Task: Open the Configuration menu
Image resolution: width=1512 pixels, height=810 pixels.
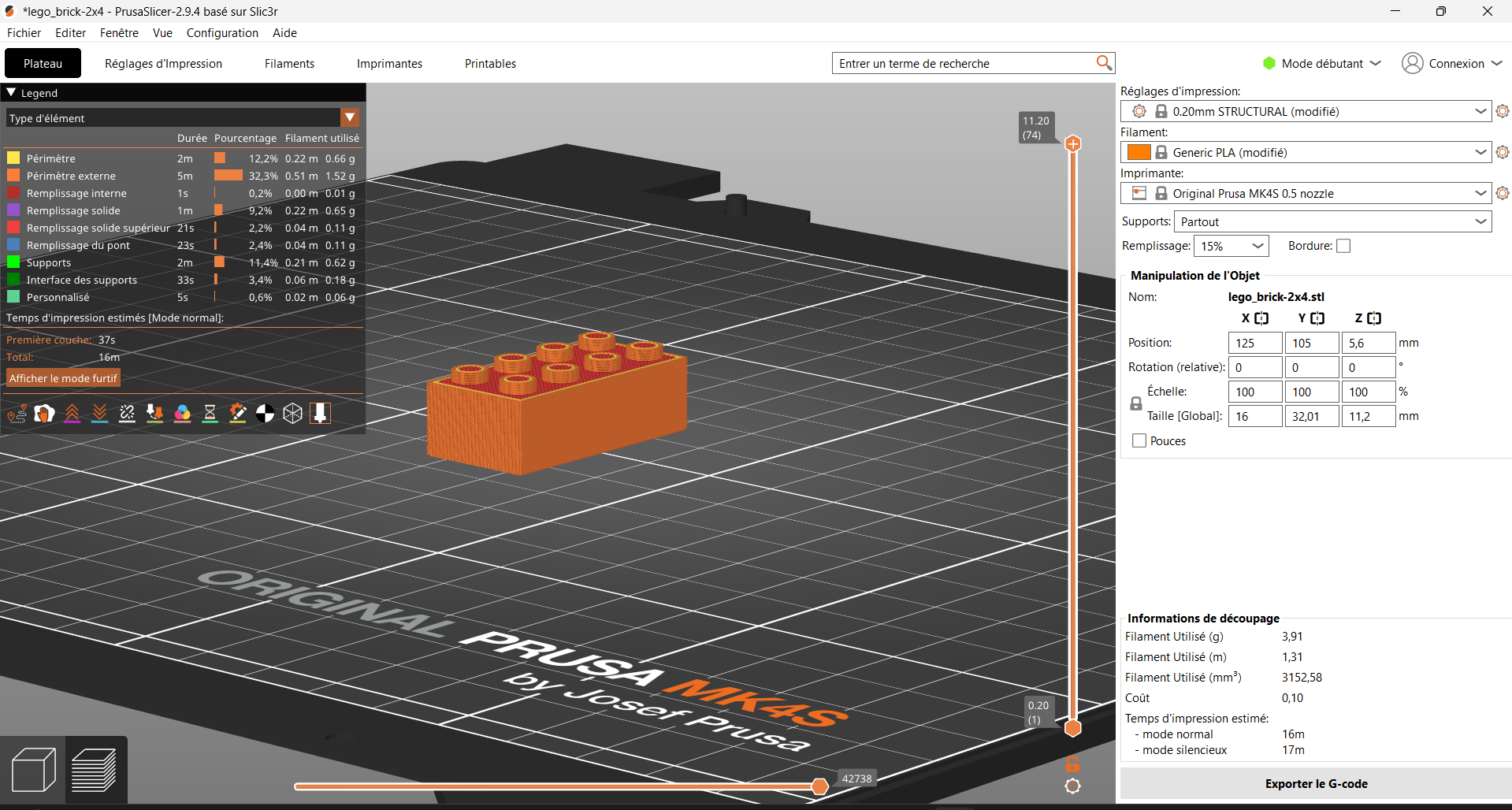Action: [x=222, y=33]
